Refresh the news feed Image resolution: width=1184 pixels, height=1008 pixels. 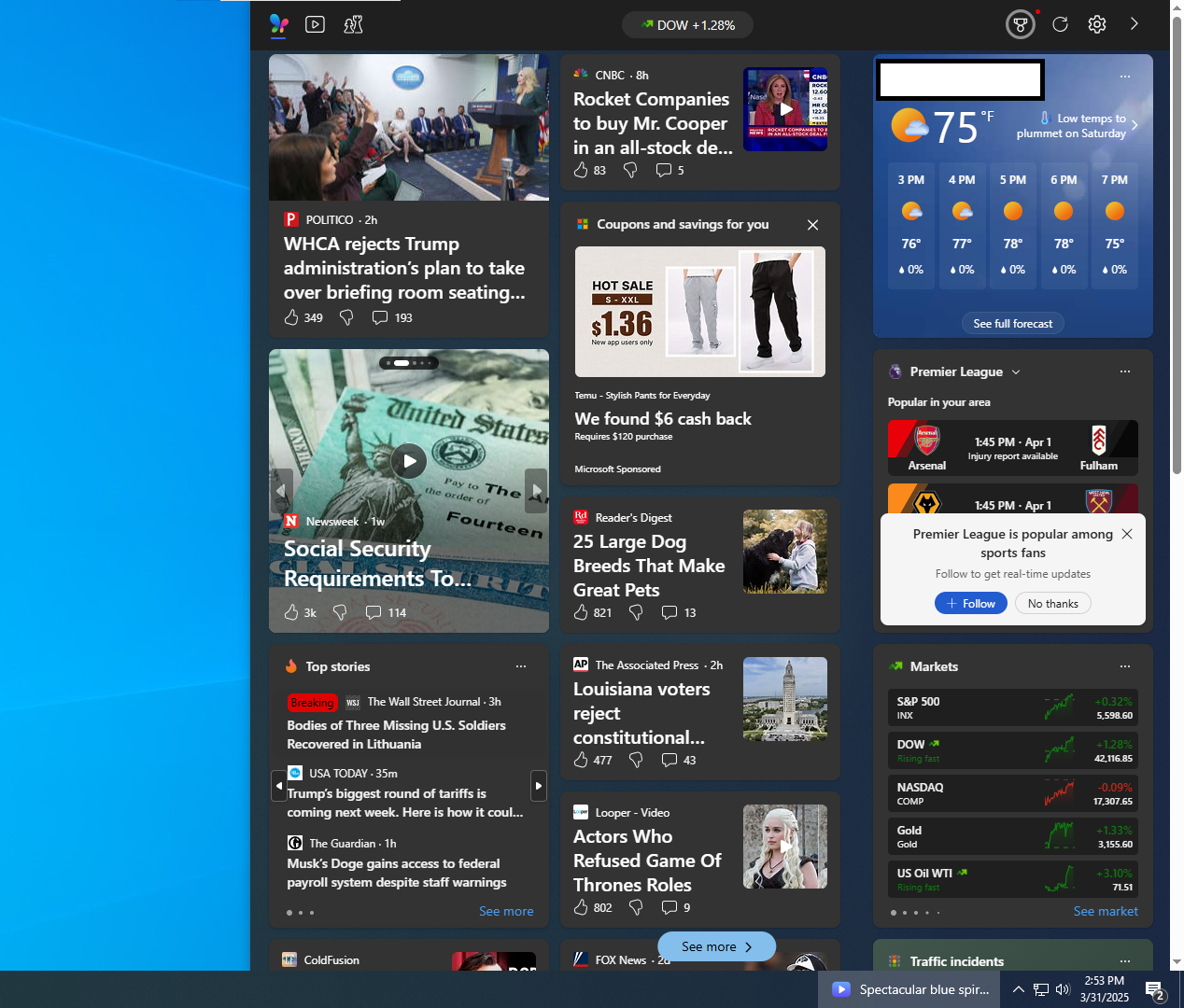pyautogui.click(x=1060, y=24)
